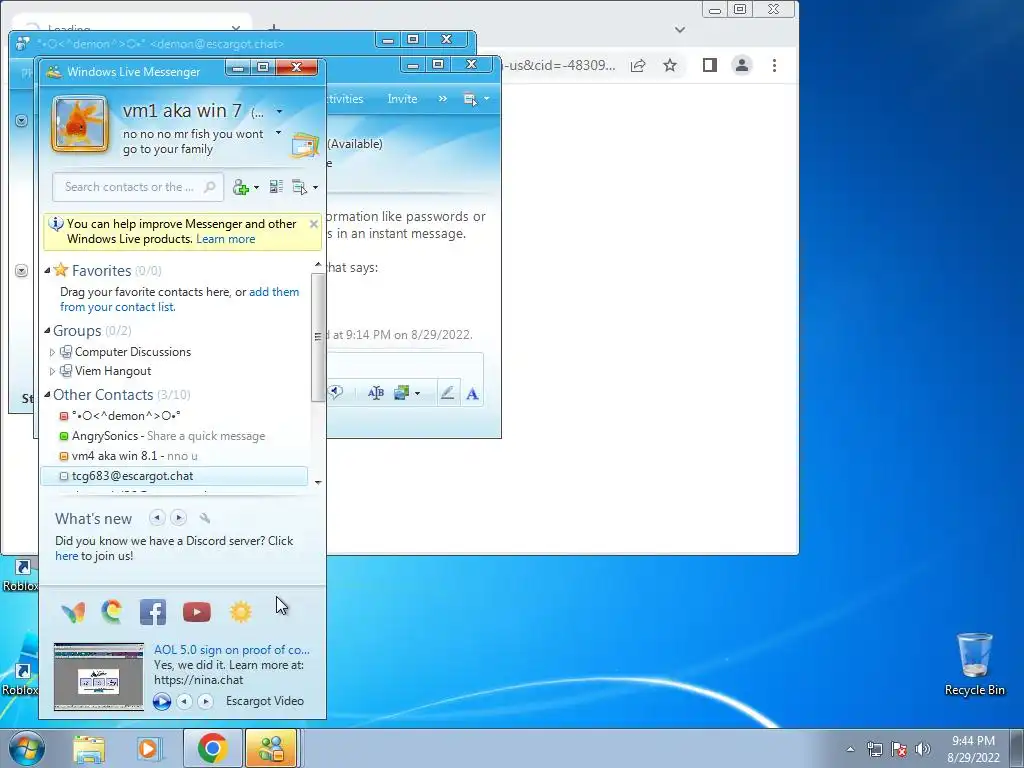Open the Chrome profile avatar
Viewport: 1024px width, 768px height.
[742, 65]
